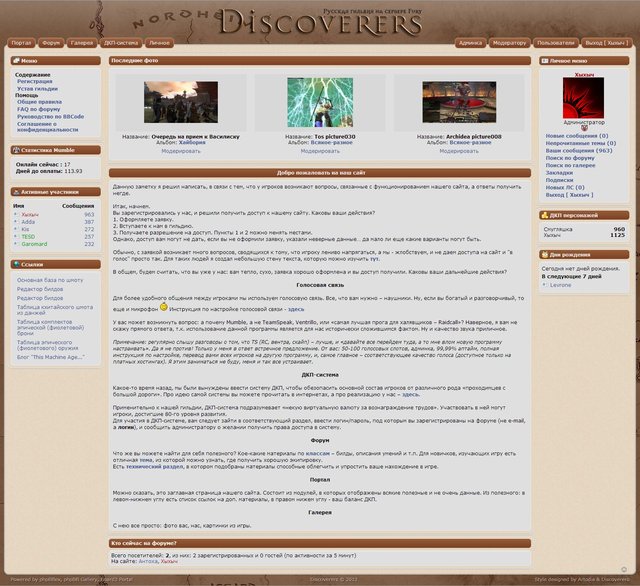Open user Антоха in who's online
This screenshot has height=586, width=640.
(148, 562)
